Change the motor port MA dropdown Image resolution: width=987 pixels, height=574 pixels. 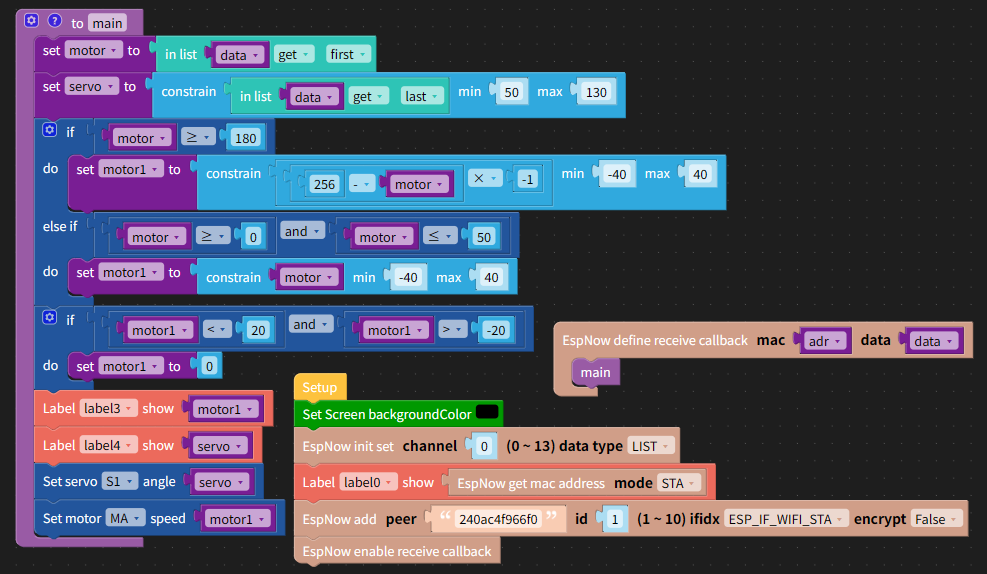pyautogui.click(x=125, y=518)
